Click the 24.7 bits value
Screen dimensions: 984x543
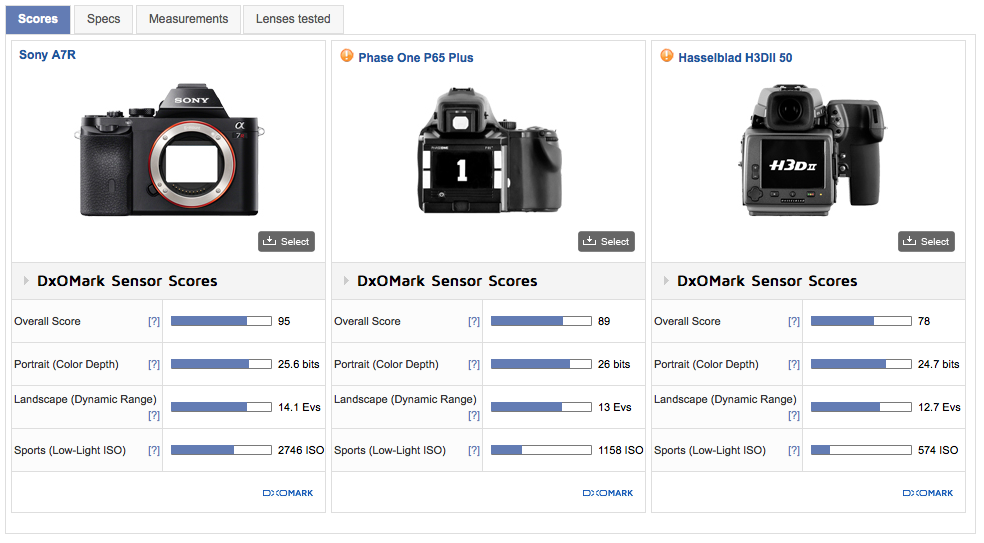[x=938, y=365]
